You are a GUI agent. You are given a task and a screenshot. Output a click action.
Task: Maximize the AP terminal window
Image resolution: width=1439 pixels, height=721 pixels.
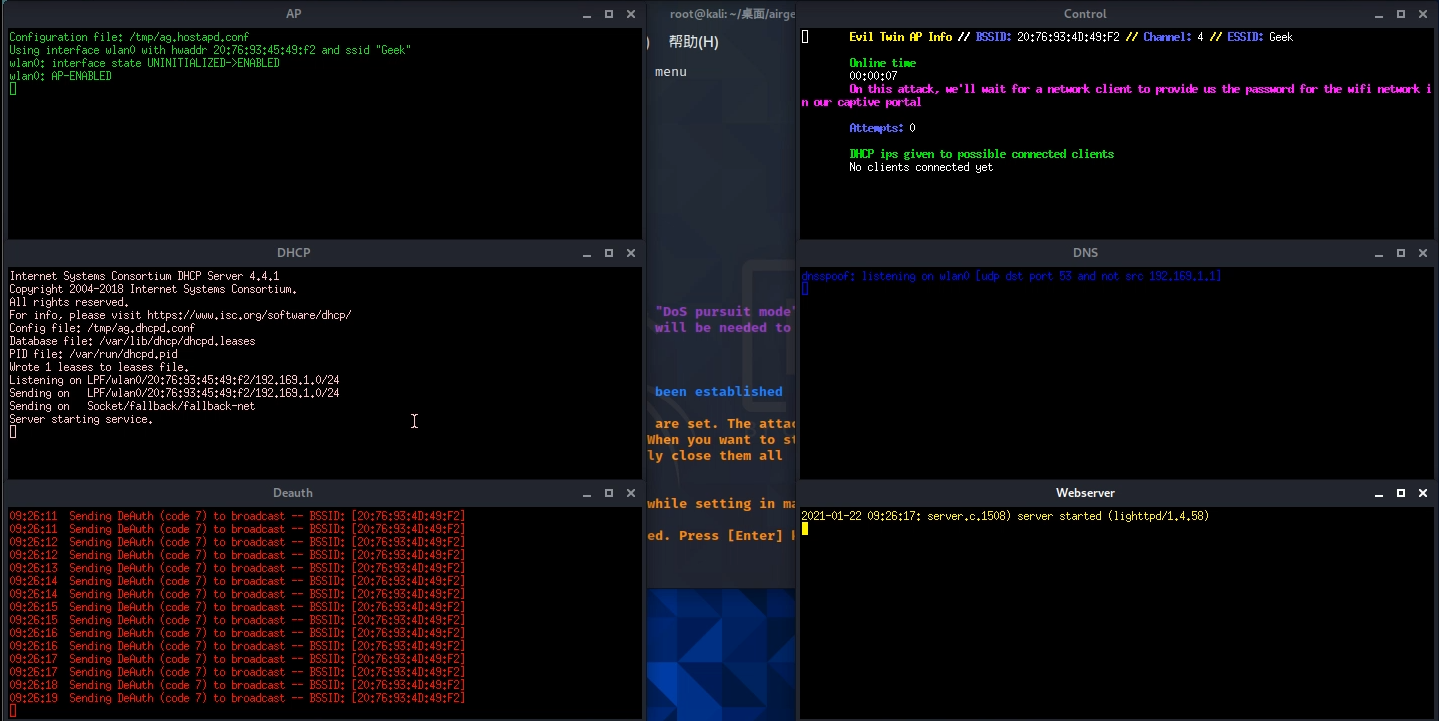point(609,14)
